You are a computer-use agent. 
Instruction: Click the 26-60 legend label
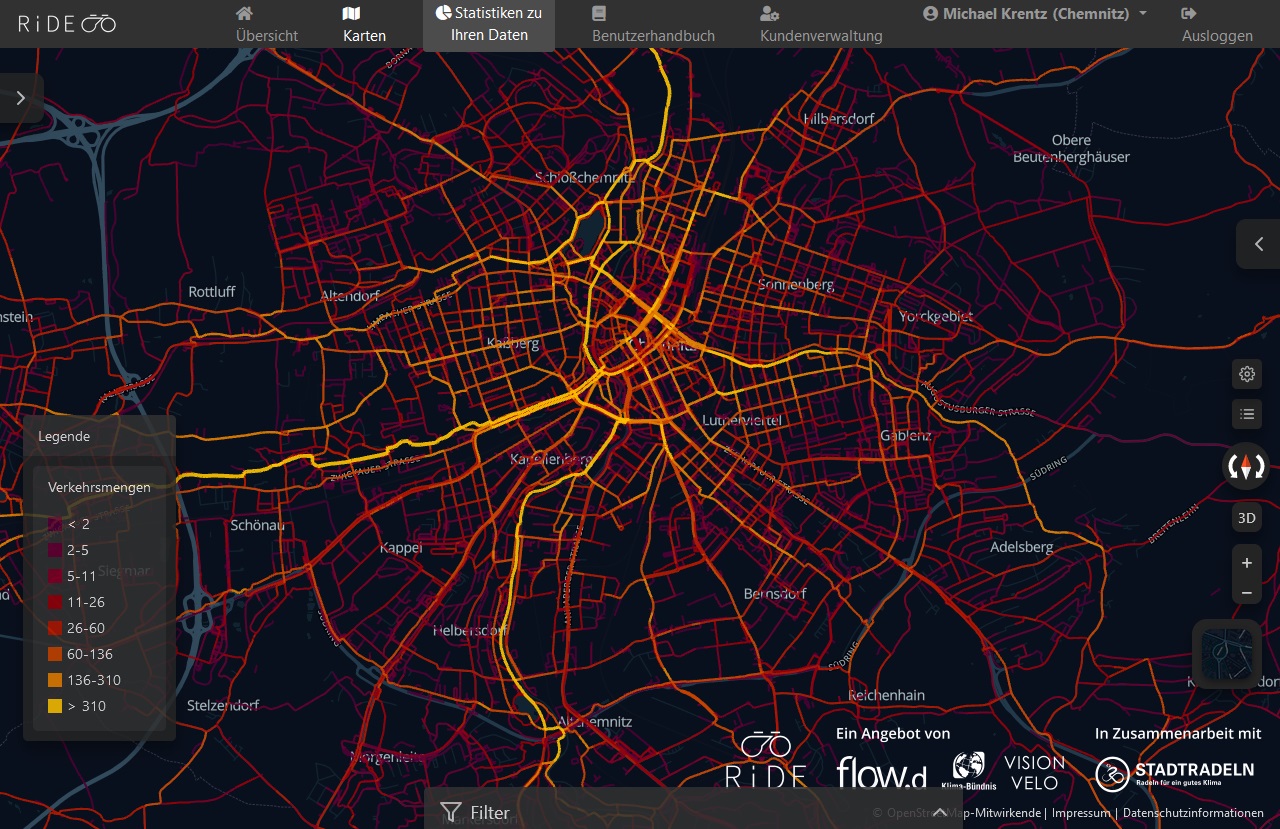[x=86, y=628]
